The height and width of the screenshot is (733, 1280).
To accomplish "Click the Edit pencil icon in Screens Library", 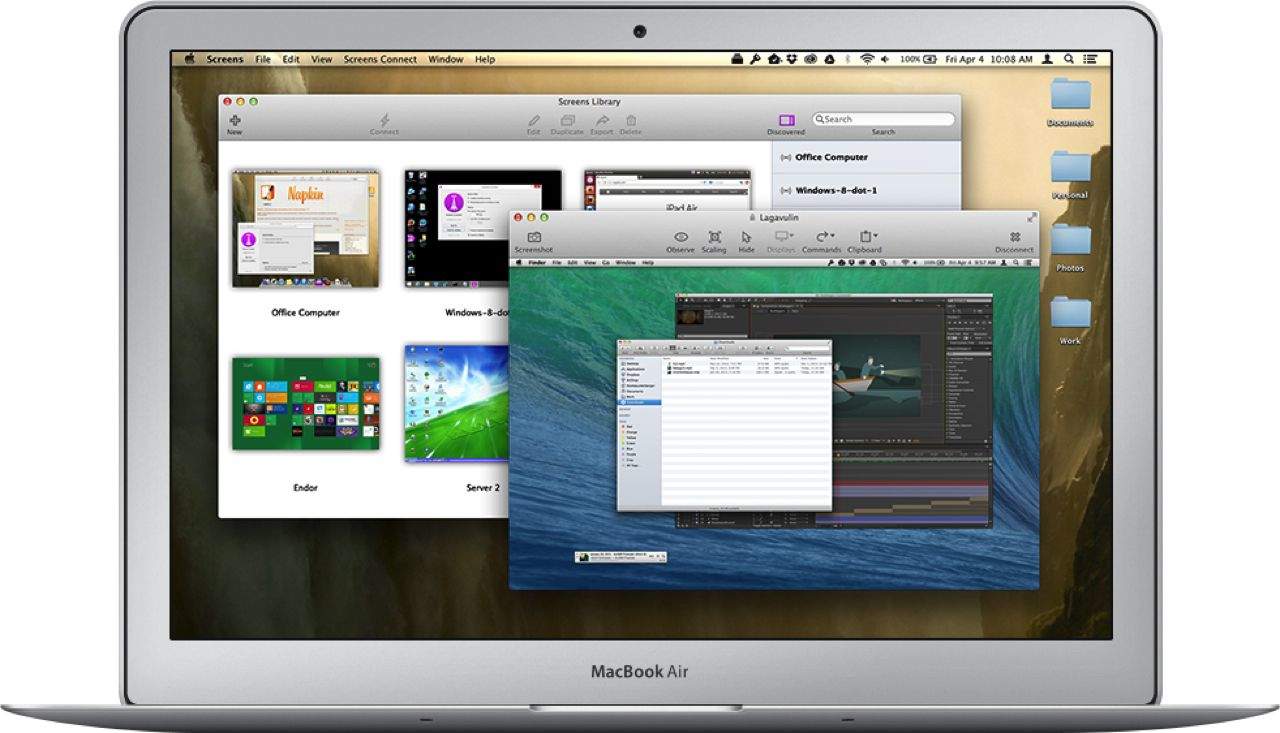I will tap(534, 120).
